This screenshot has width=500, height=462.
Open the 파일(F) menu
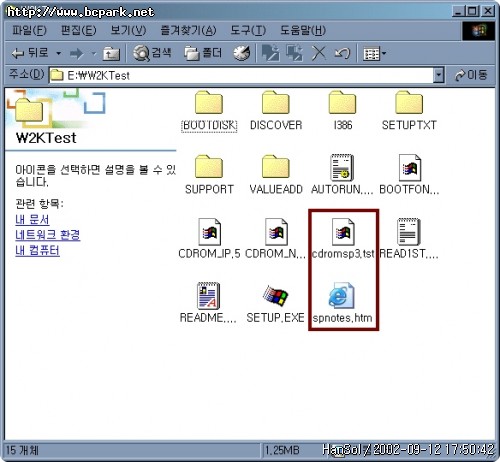[29, 31]
